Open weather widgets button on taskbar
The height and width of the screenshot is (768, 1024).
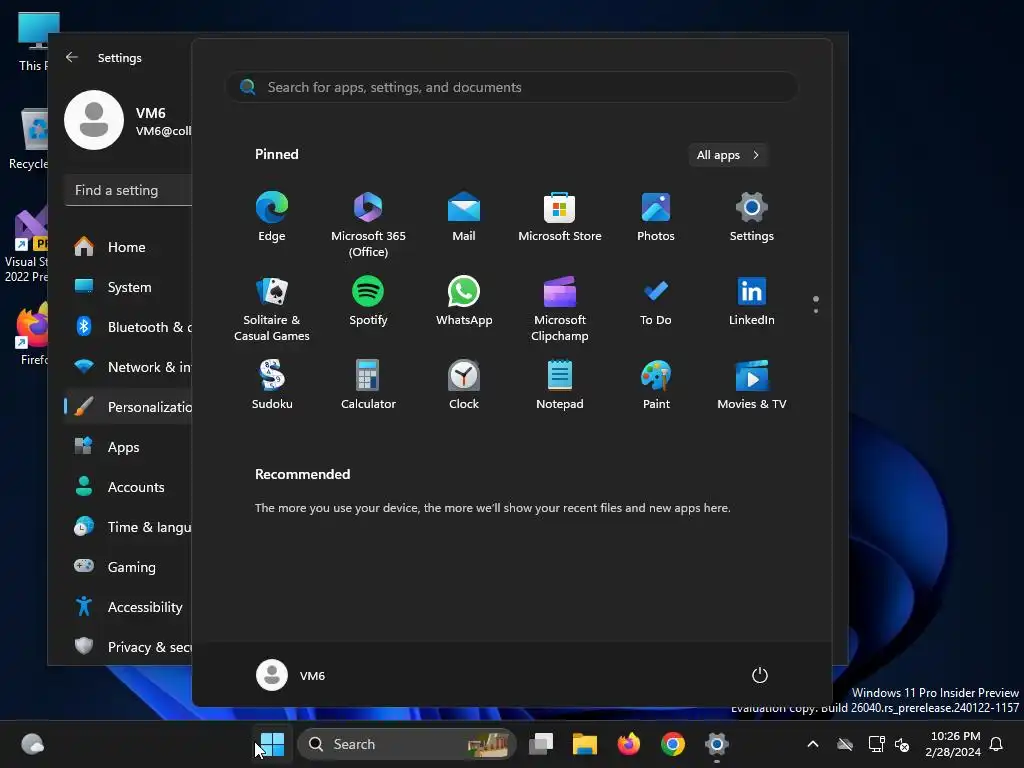coord(33,744)
